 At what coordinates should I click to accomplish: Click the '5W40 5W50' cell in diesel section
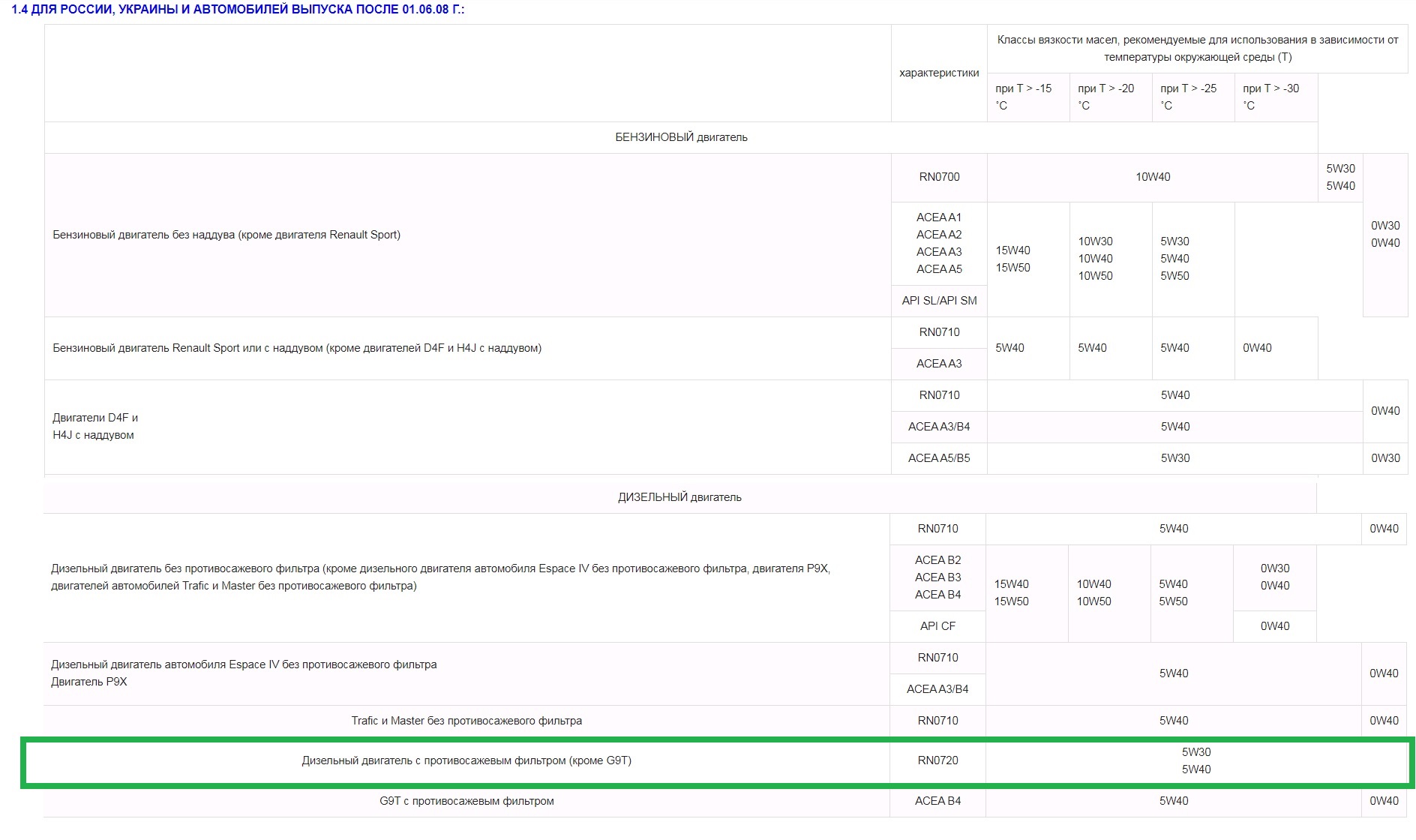click(1192, 592)
